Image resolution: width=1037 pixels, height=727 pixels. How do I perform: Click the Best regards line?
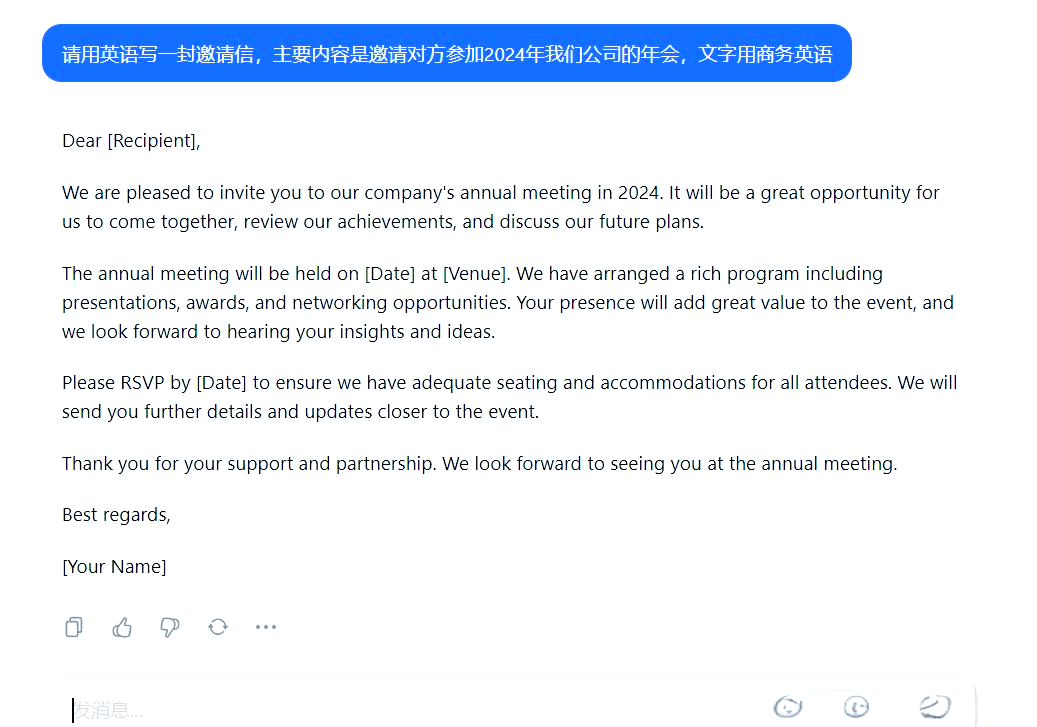(x=116, y=515)
